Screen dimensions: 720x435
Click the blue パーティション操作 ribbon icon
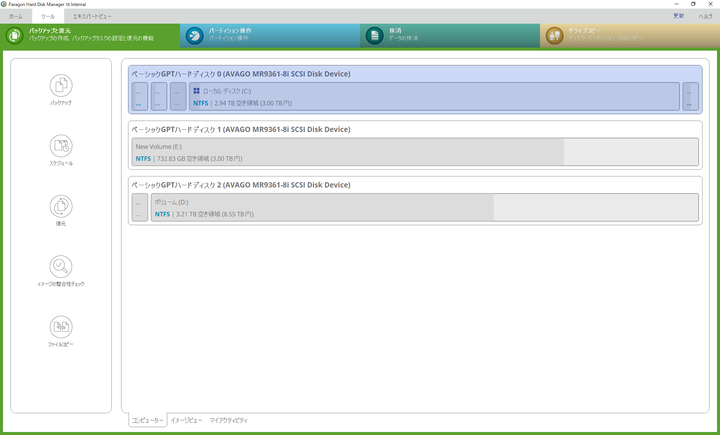(194, 36)
